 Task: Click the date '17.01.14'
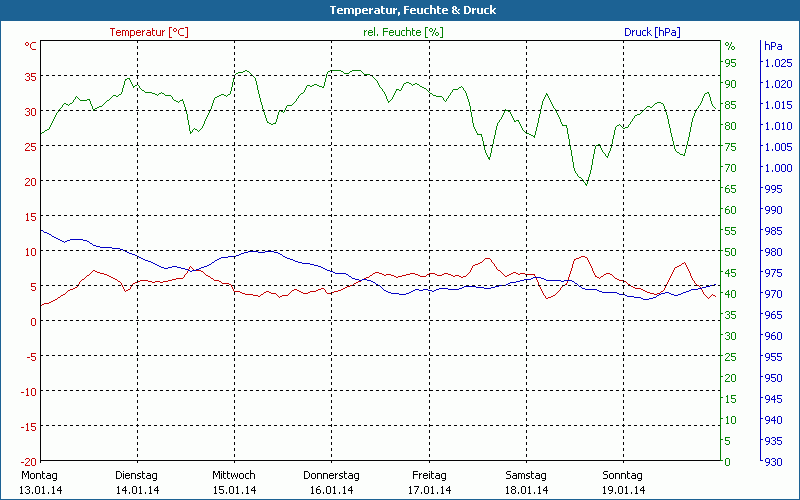click(429, 490)
